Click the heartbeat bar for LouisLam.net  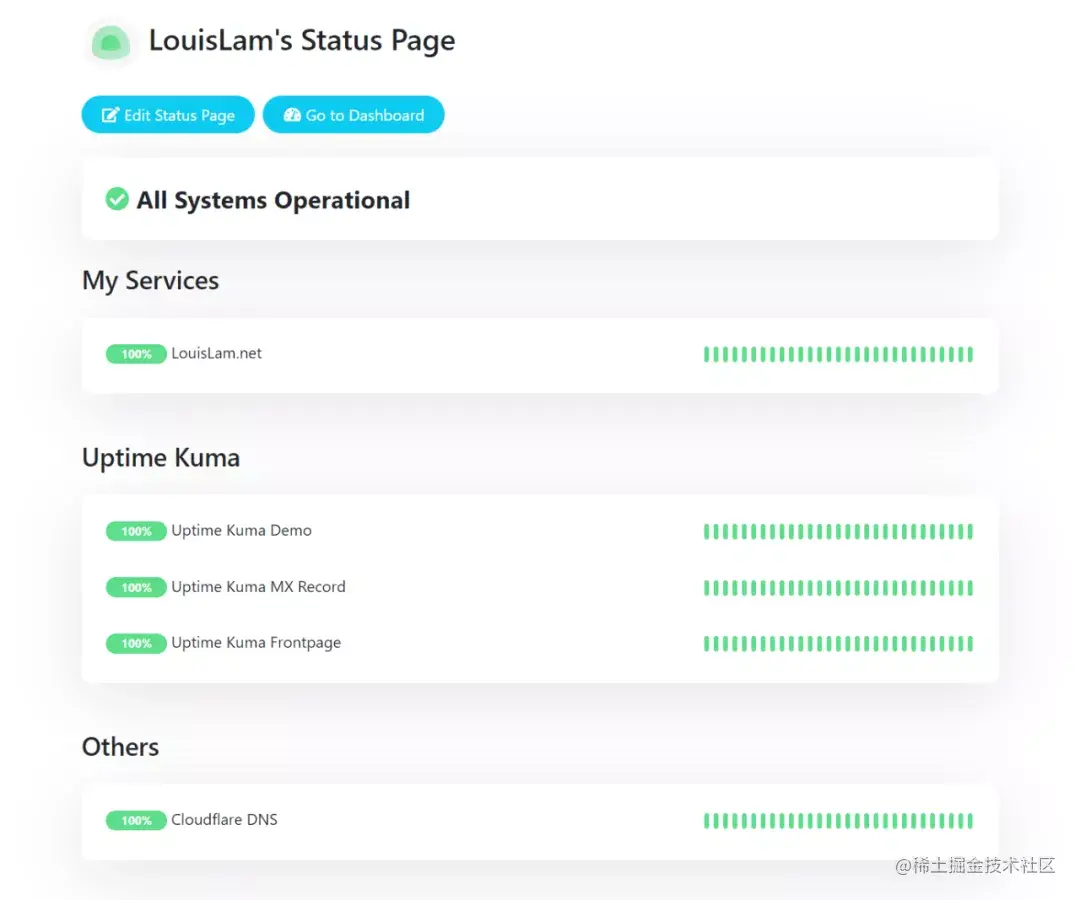838,354
